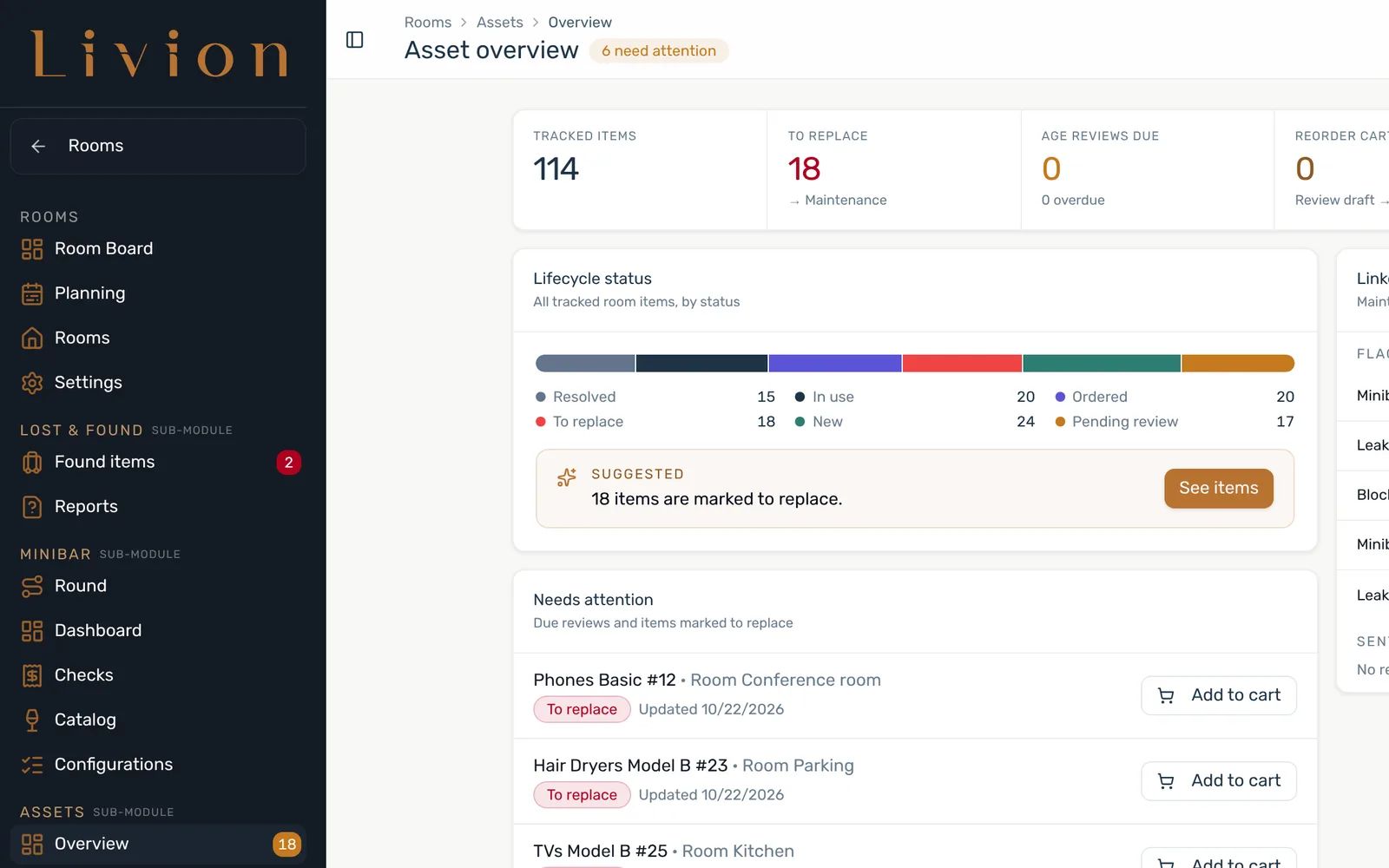
Task: Click the Reports question-mark icon
Action: [32, 507]
